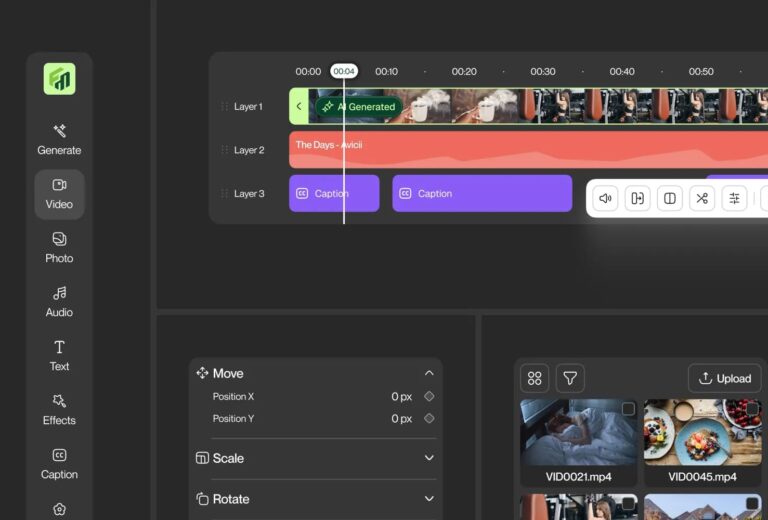Click the split clip icon in floating toolbar
Image resolution: width=768 pixels, height=520 pixels.
[670, 198]
